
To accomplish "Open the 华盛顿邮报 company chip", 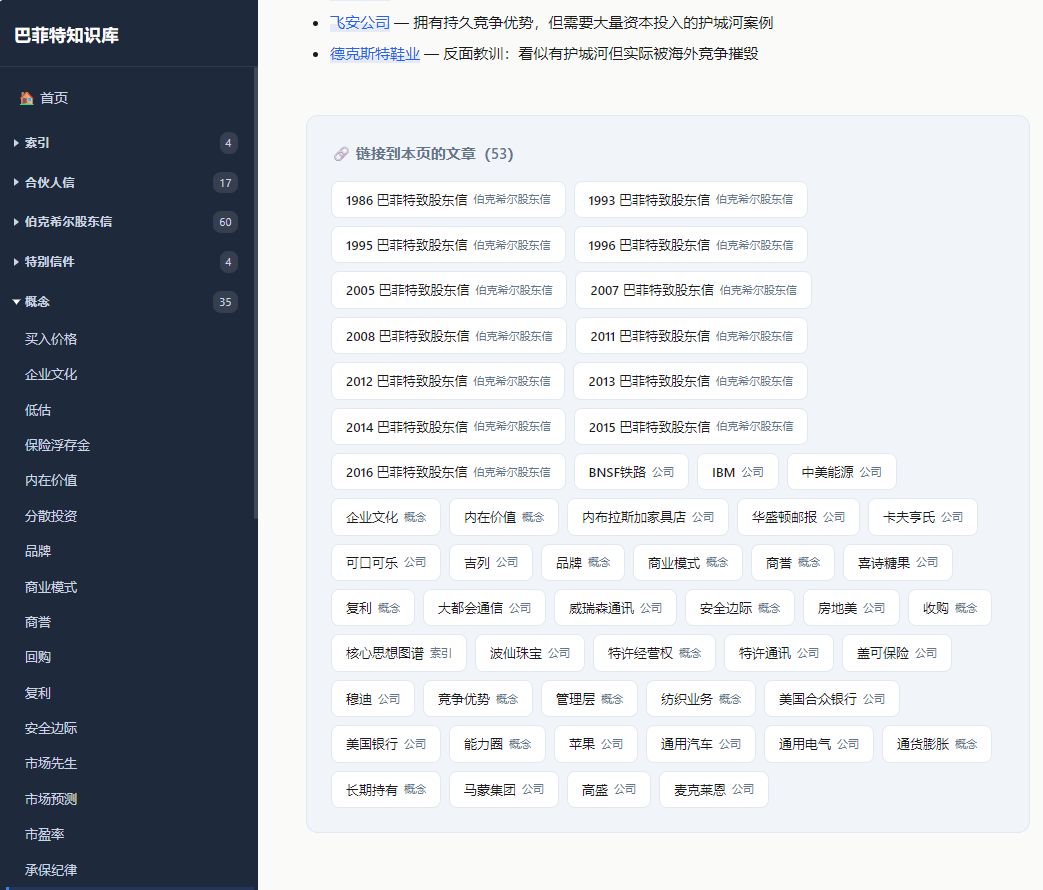I will pyautogui.click(x=798, y=518).
